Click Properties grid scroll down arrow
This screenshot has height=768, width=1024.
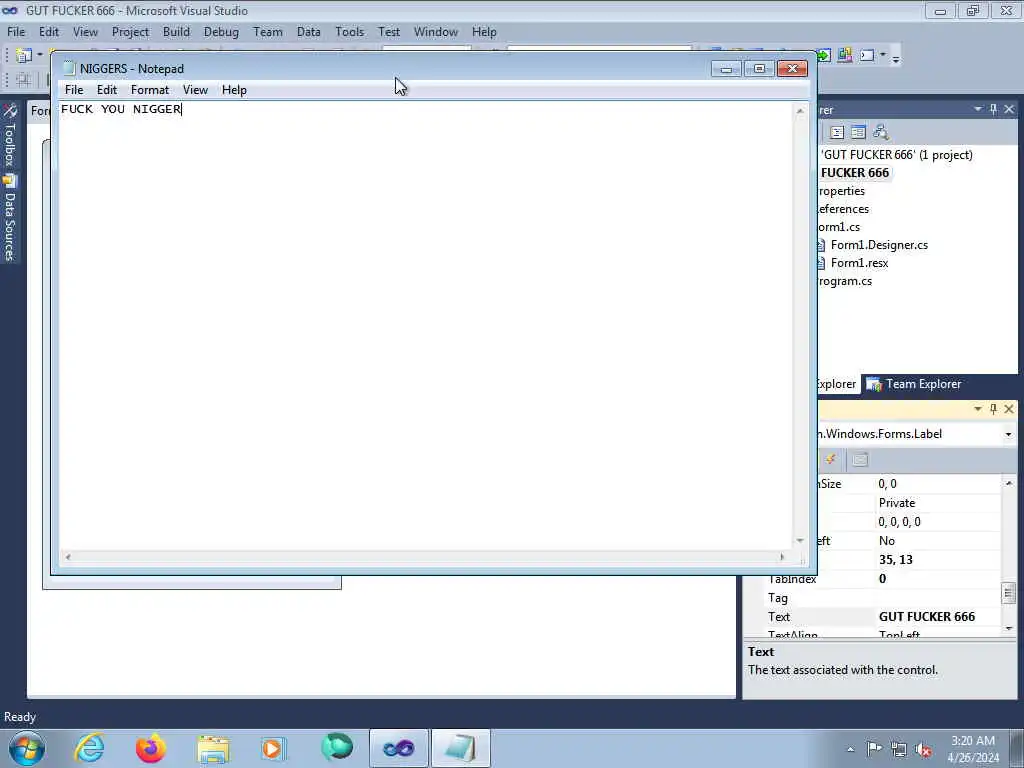pyautogui.click(x=1009, y=628)
